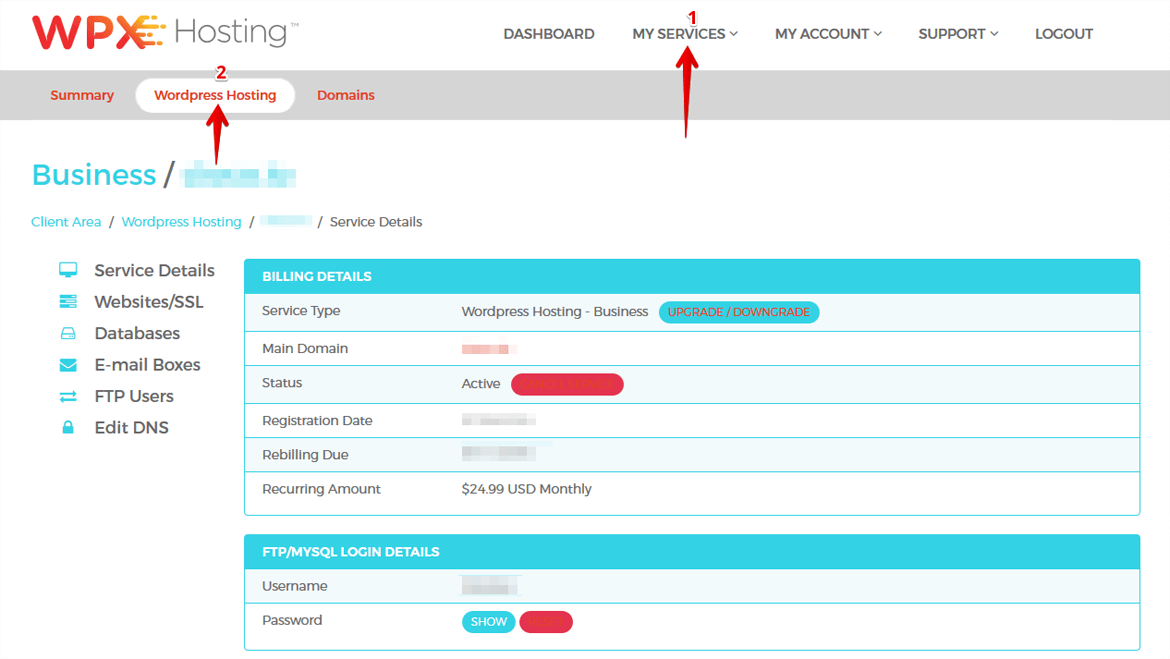Reveal the blurred password with red button
This screenshot has height=659, width=1170.
[545, 621]
